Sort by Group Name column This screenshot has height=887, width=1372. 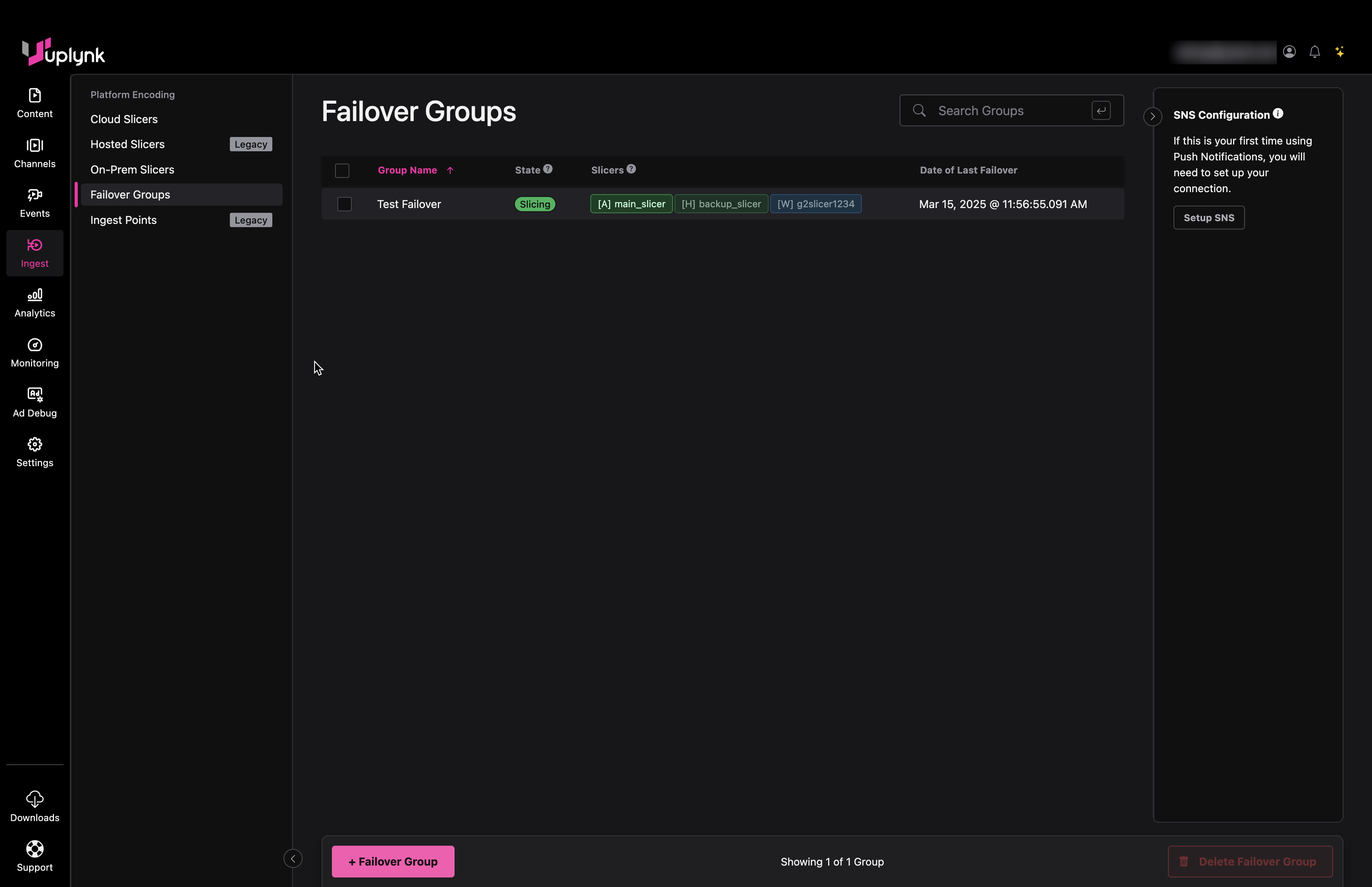click(408, 170)
